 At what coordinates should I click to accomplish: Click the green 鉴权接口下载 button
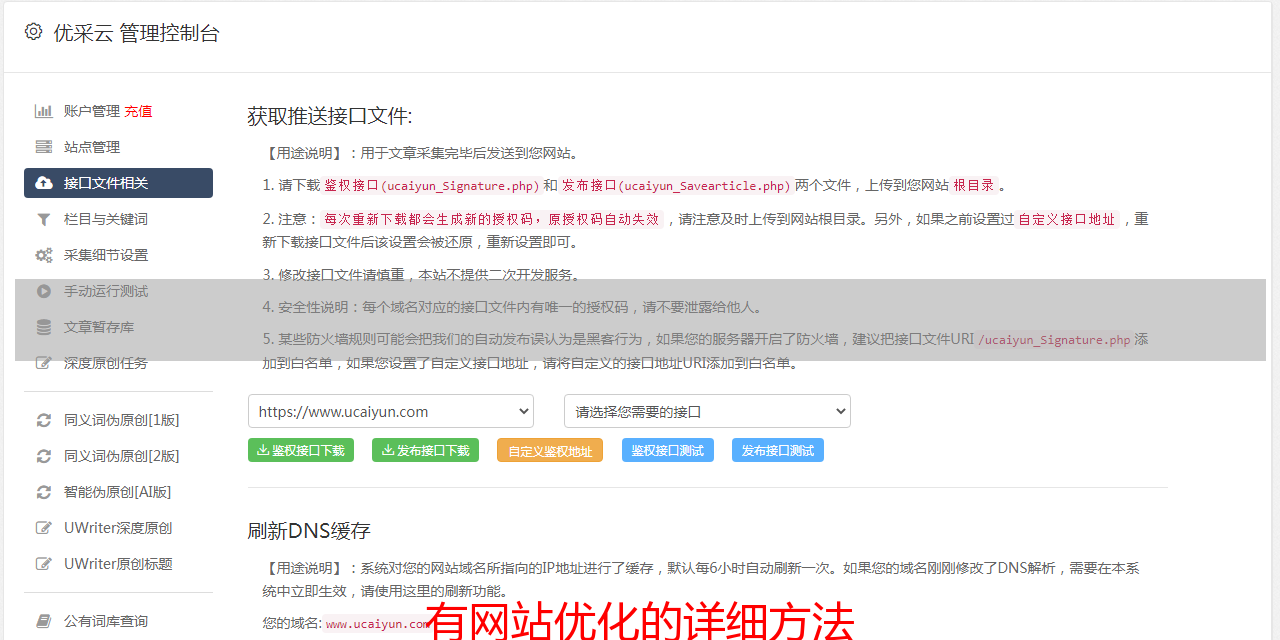click(x=301, y=450)
